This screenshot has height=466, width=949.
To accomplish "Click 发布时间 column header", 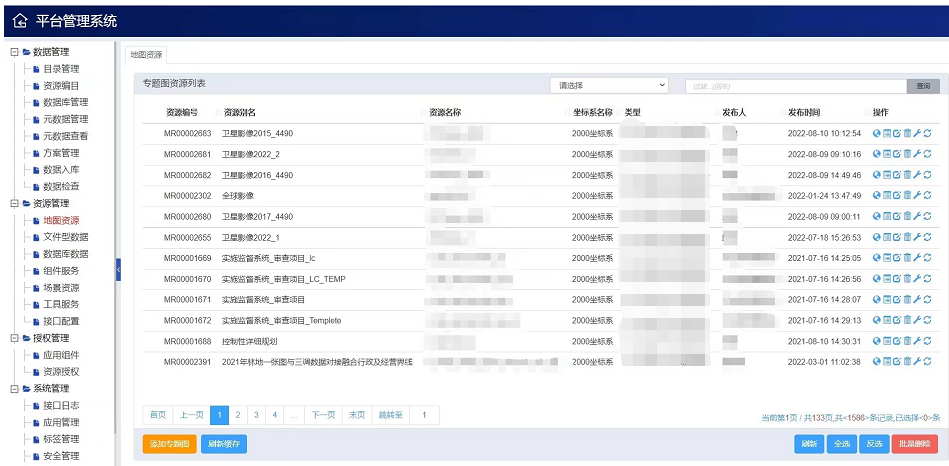I will point(804,113).
